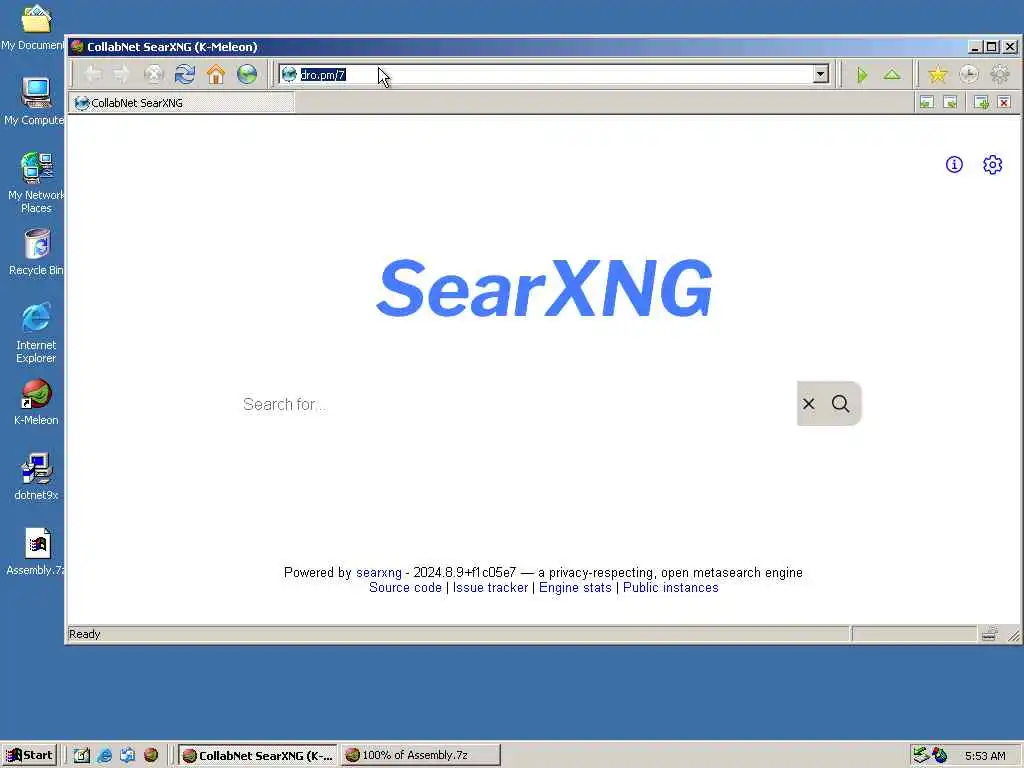Click the green Go arrow button

pos(862,75)
